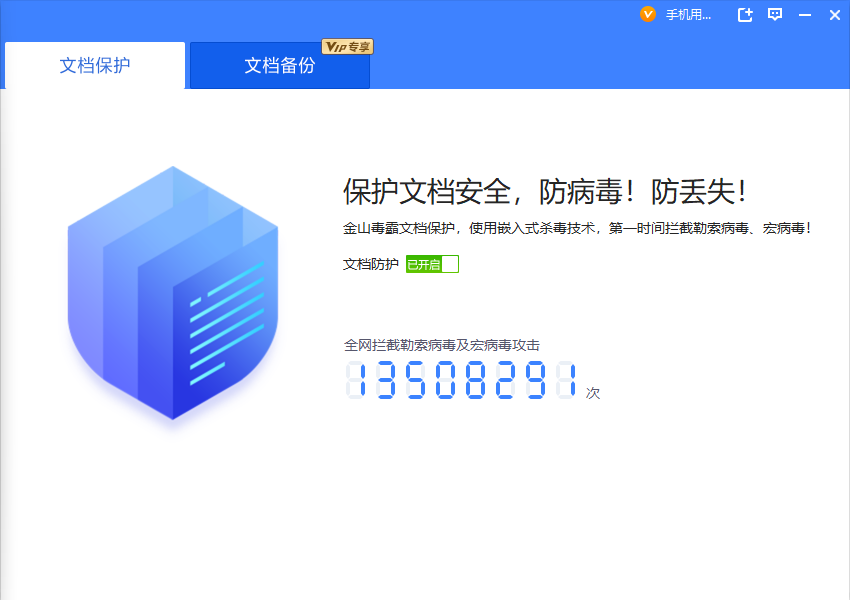Switch to the 文档备份 tab
The height and width of the screenshot is (600, 850).
[277, 64]
